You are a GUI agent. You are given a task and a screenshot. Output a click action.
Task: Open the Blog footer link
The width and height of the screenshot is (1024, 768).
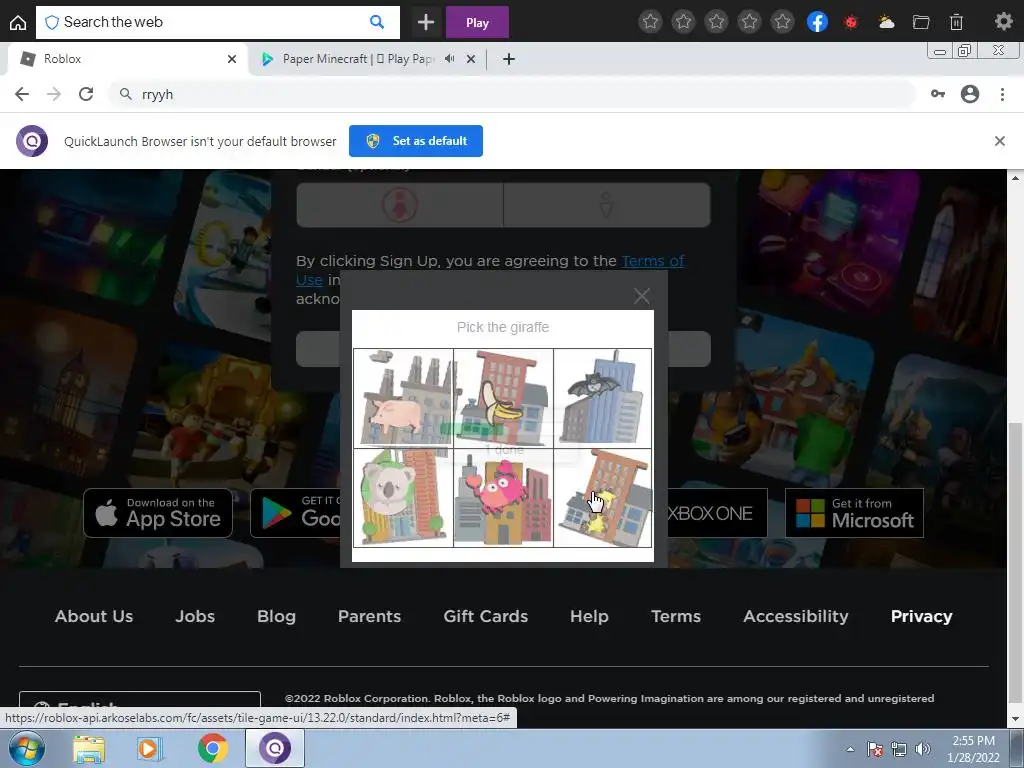276,616
